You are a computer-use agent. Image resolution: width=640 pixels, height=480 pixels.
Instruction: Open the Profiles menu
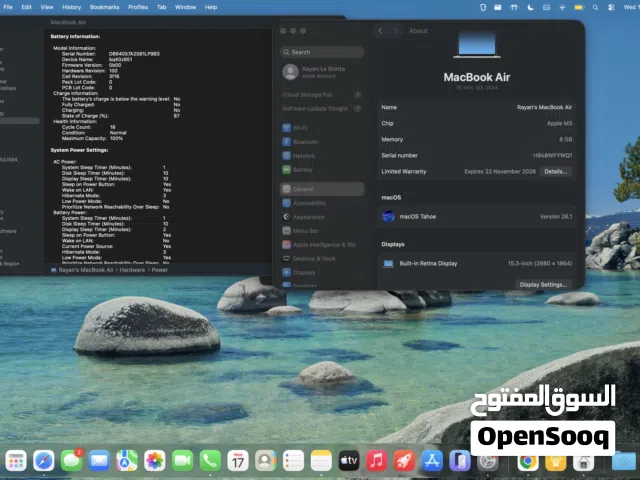point(138,7)
